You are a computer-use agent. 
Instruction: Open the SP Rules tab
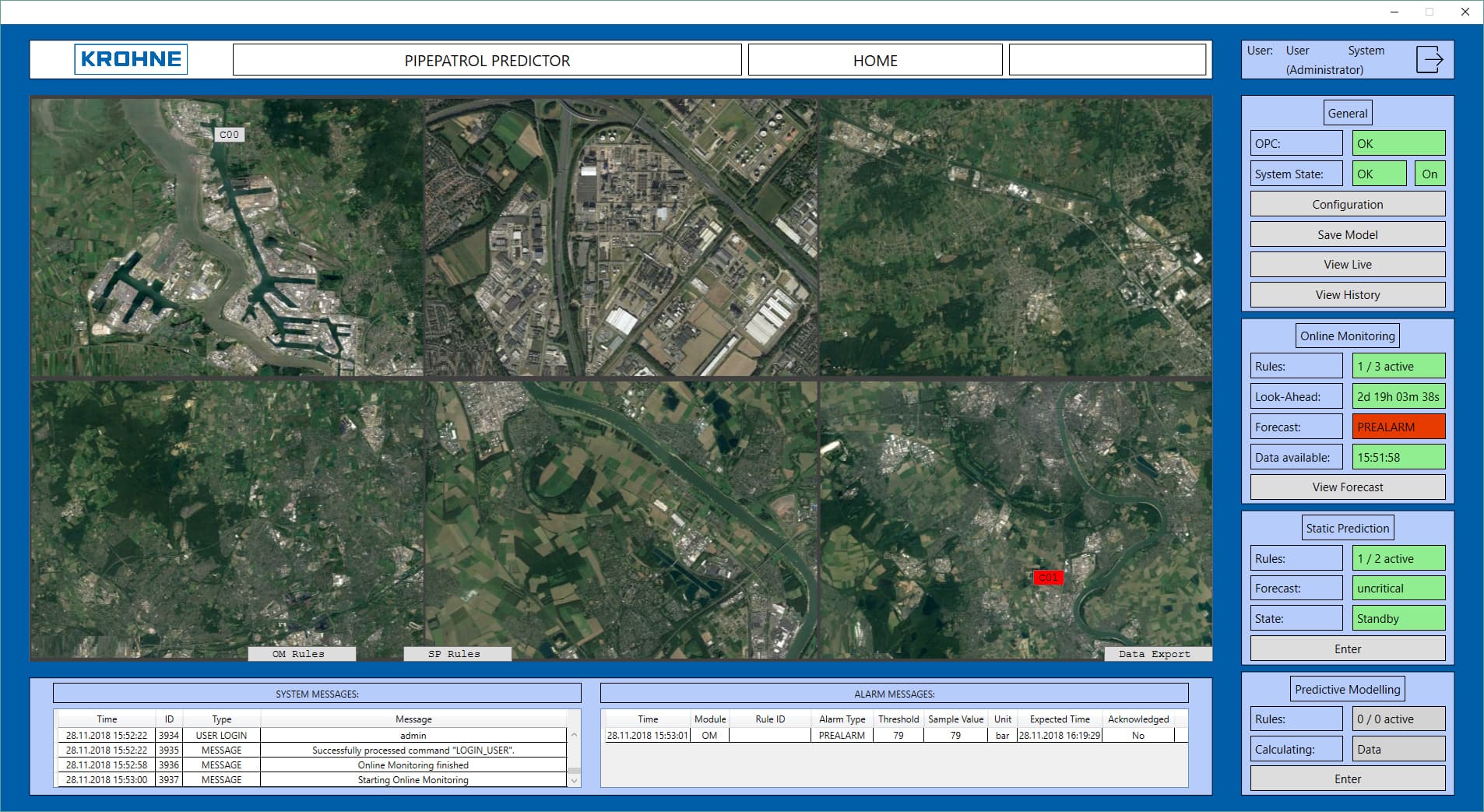(457, 654)
